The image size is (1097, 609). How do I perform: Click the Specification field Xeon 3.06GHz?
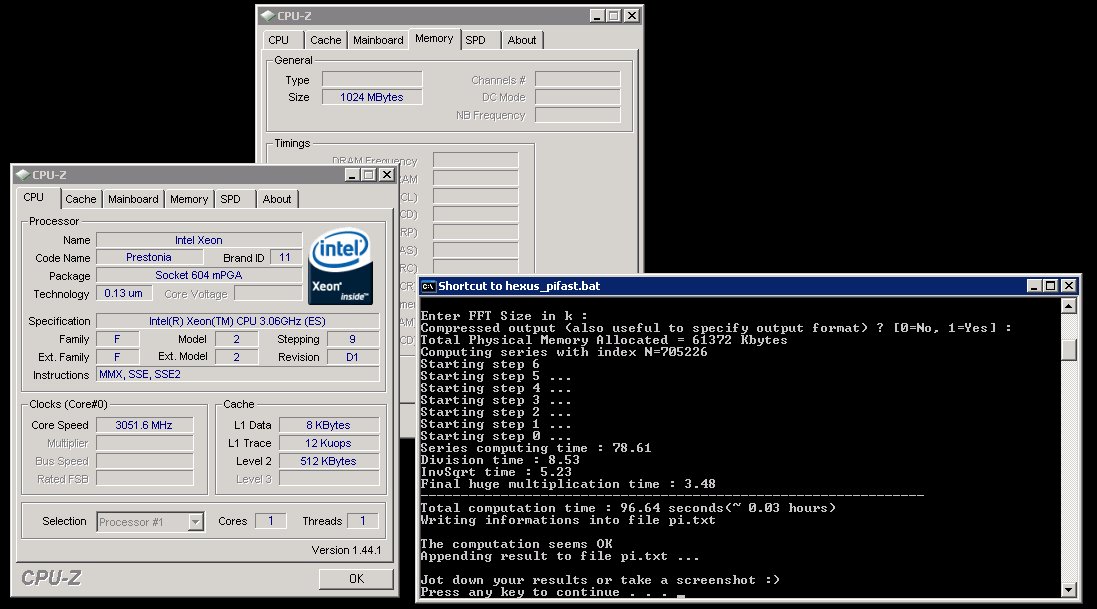[x=237, y=321]
